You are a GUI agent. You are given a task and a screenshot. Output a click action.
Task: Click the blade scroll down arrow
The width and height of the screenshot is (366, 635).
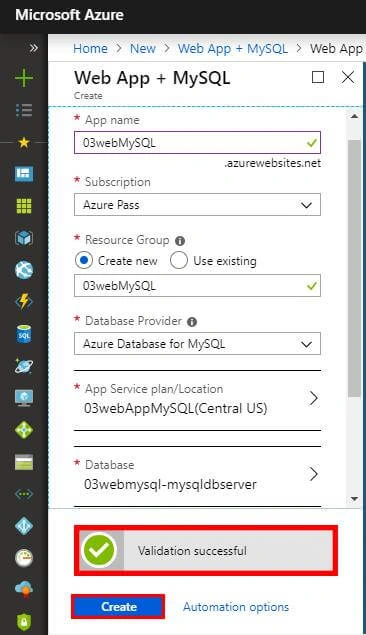point(354,499)
